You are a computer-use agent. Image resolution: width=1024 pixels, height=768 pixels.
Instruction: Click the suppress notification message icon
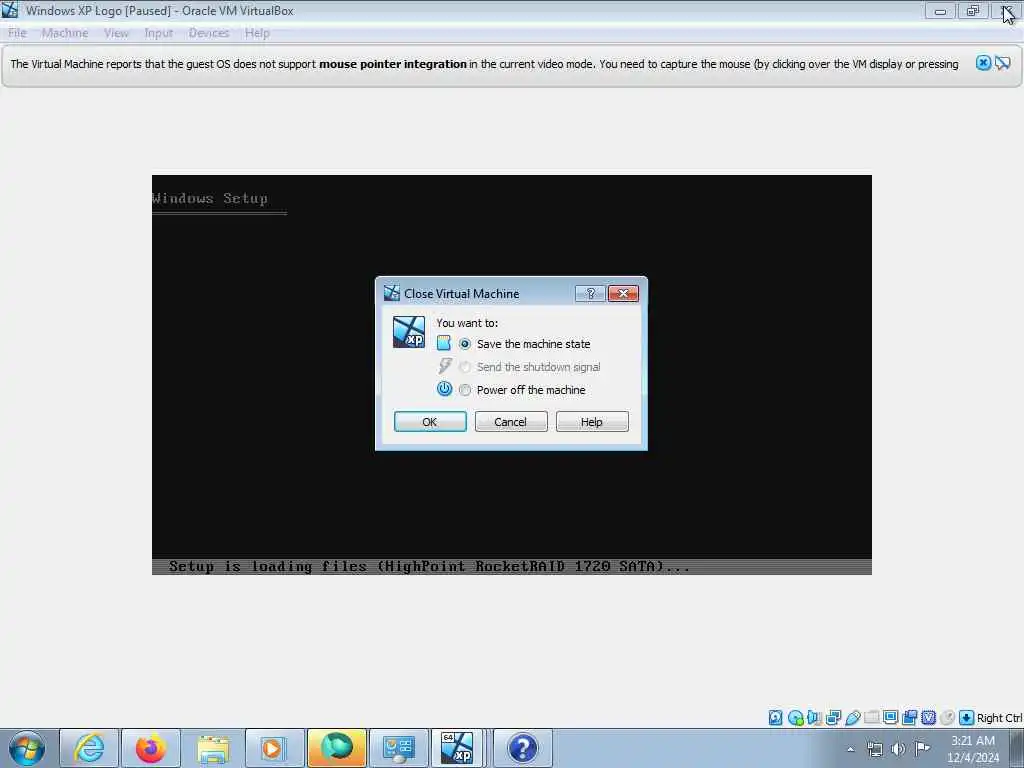point(1002,63)
